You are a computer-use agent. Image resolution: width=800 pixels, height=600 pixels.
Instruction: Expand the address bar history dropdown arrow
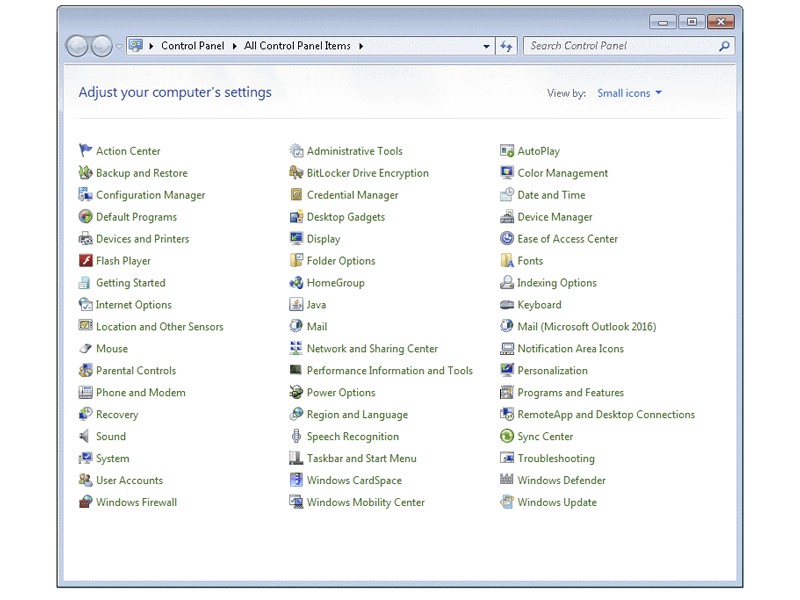(486, 46)
